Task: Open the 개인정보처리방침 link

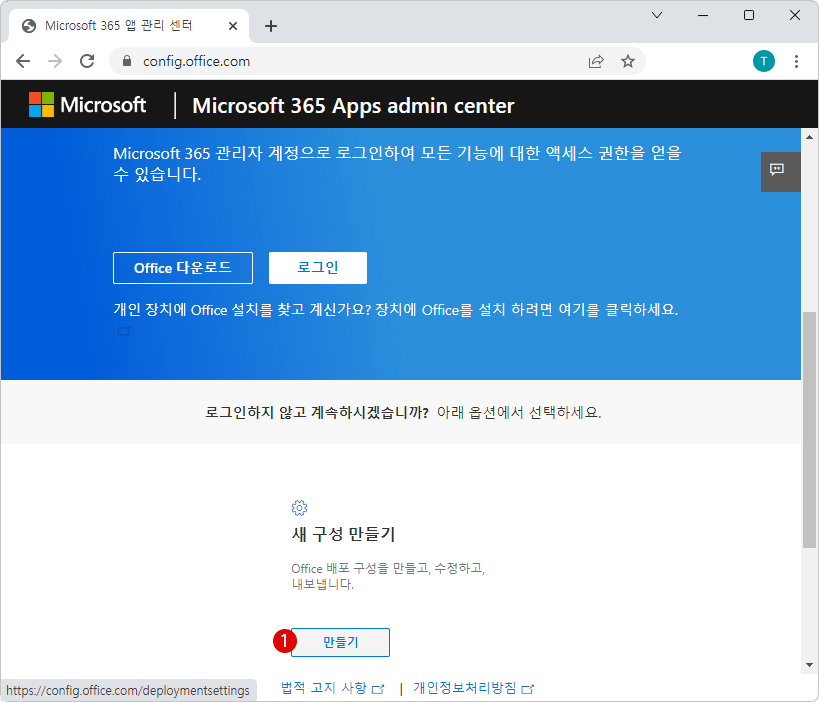Action: click(473, 688)
